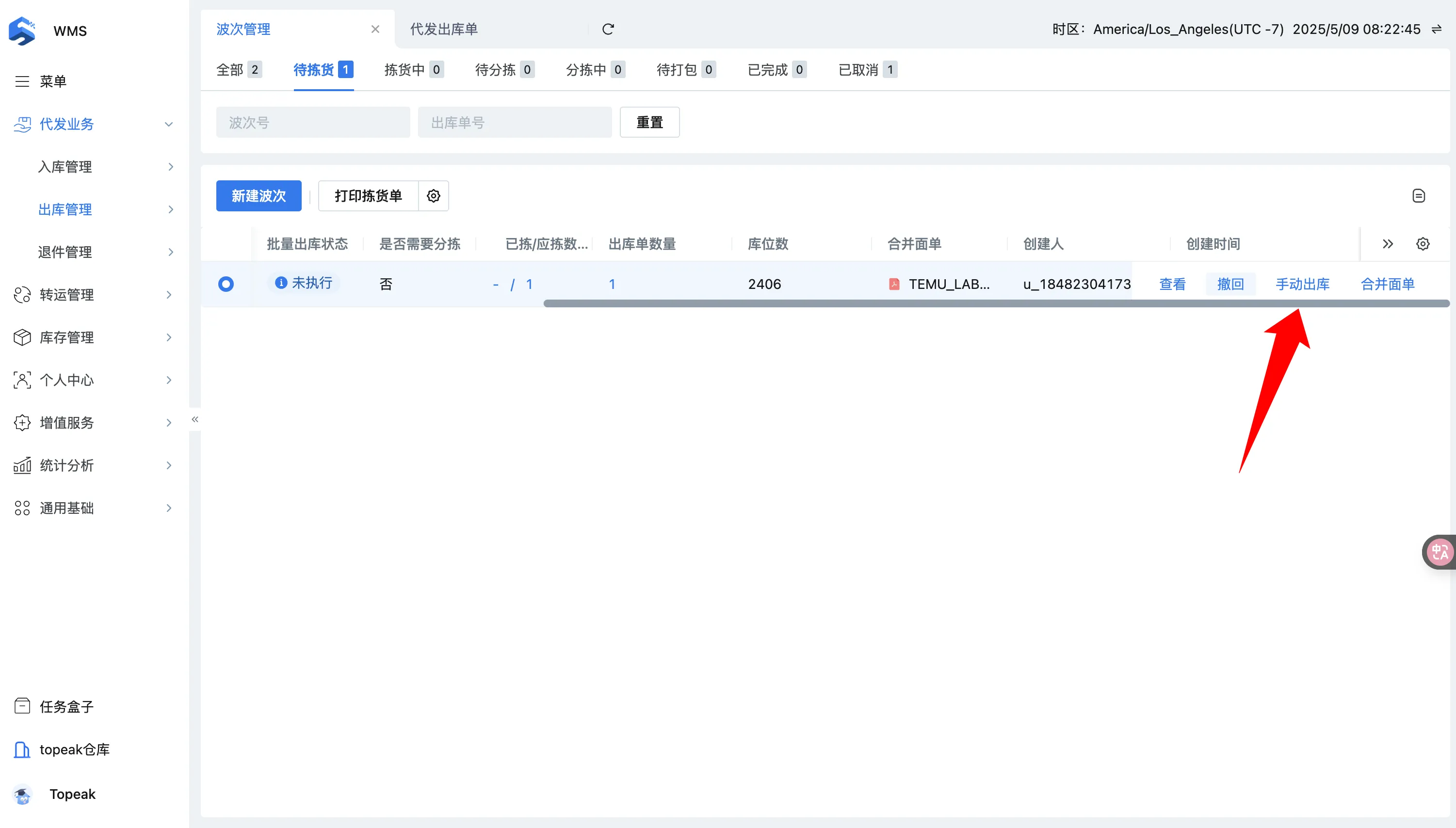Open the document log icon at right
This screenshot has width=1456, height=828.
click(1419, 196)
